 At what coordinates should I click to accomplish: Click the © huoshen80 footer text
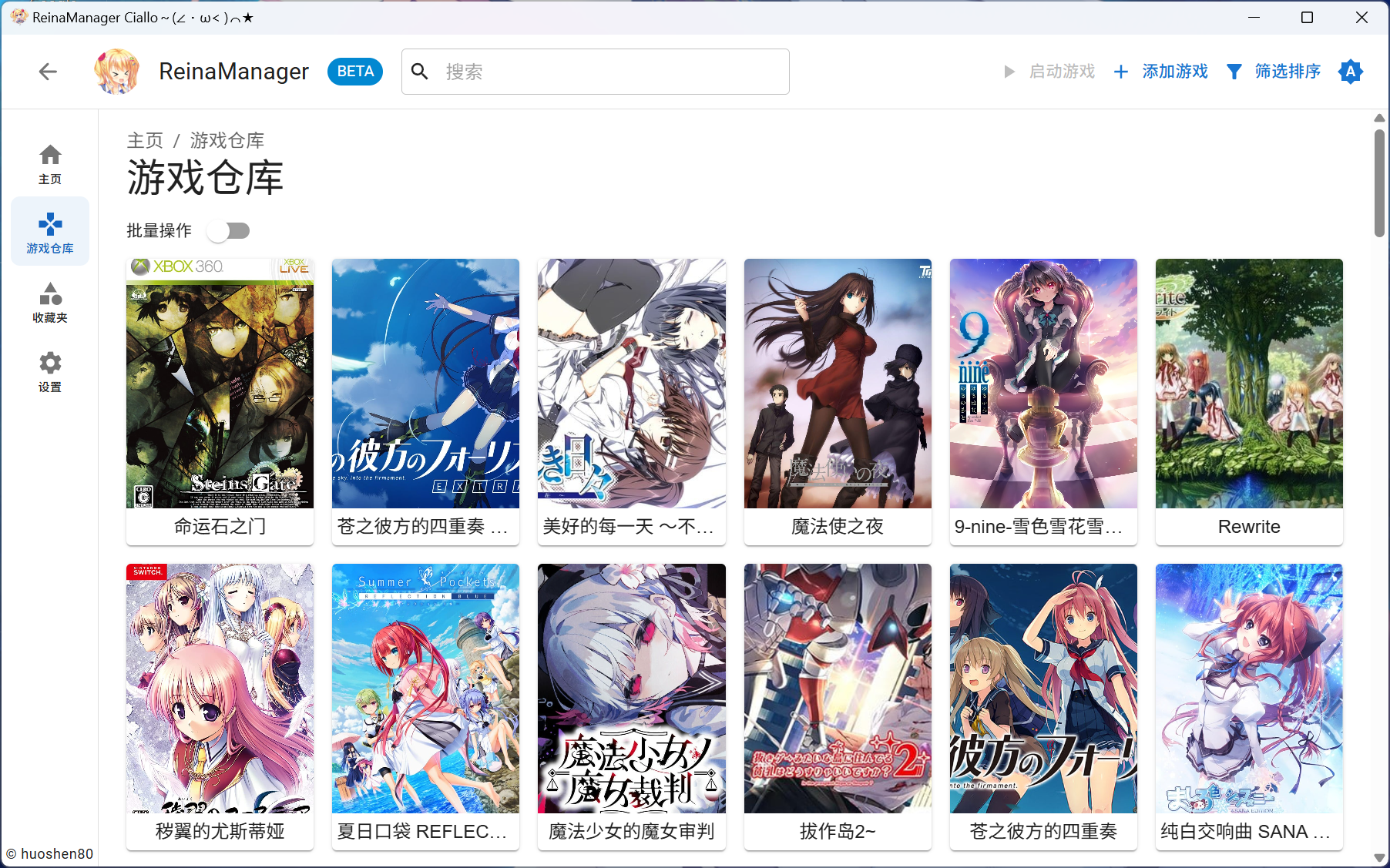tap(50, 853)
